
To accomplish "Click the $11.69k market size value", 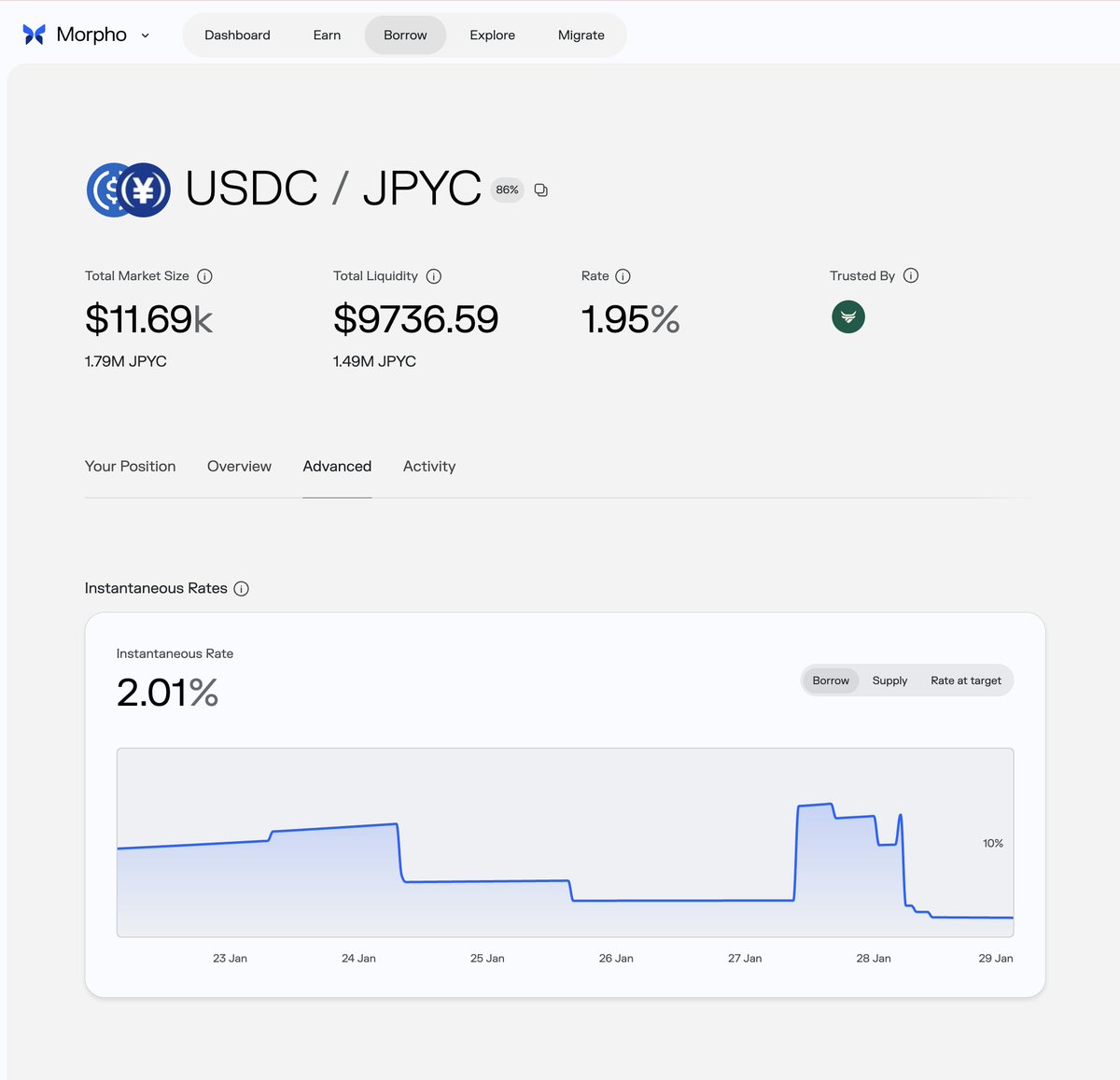I will (148, 319).
